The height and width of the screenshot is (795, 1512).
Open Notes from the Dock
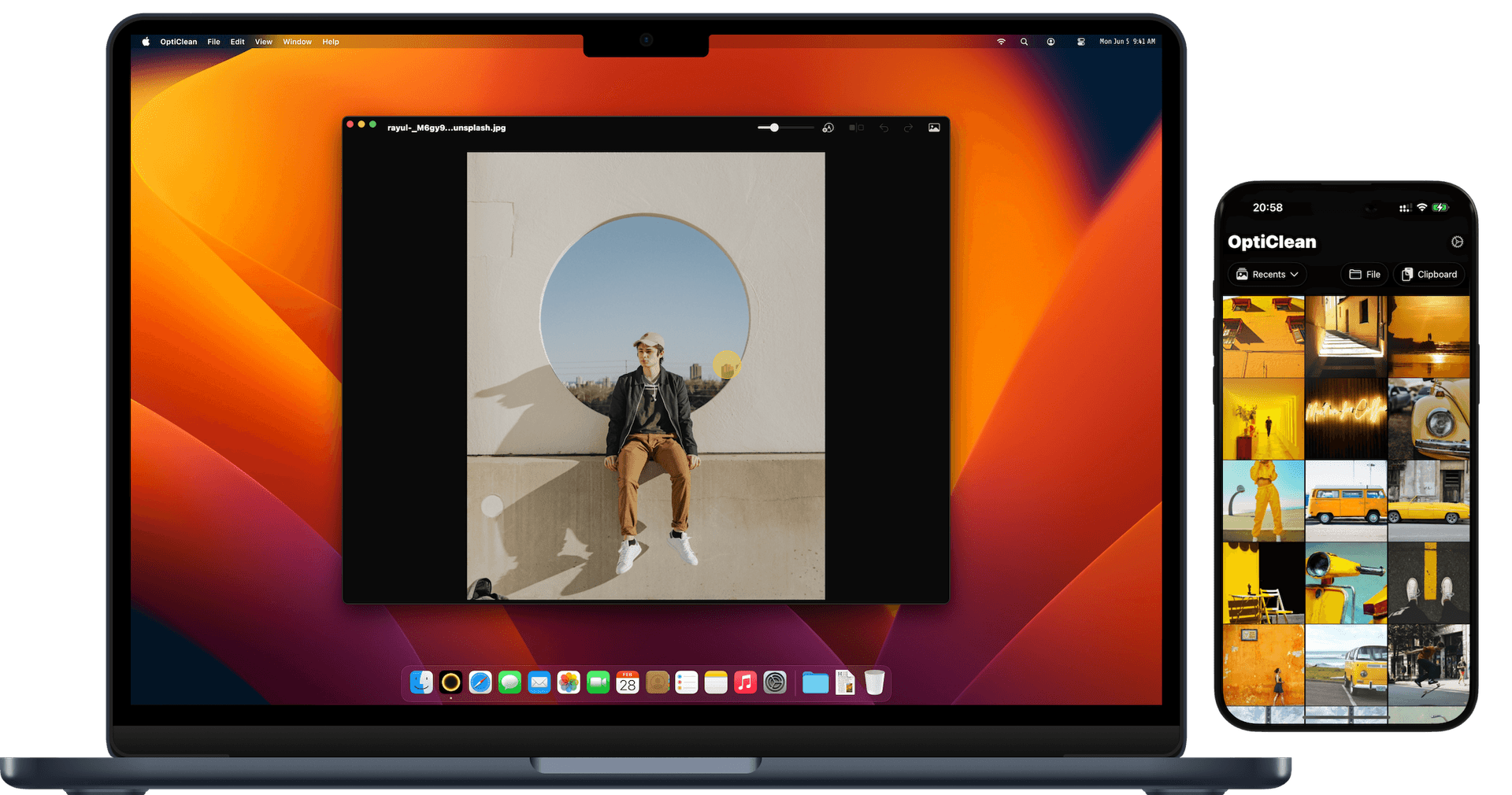click(x=716, y=682)
